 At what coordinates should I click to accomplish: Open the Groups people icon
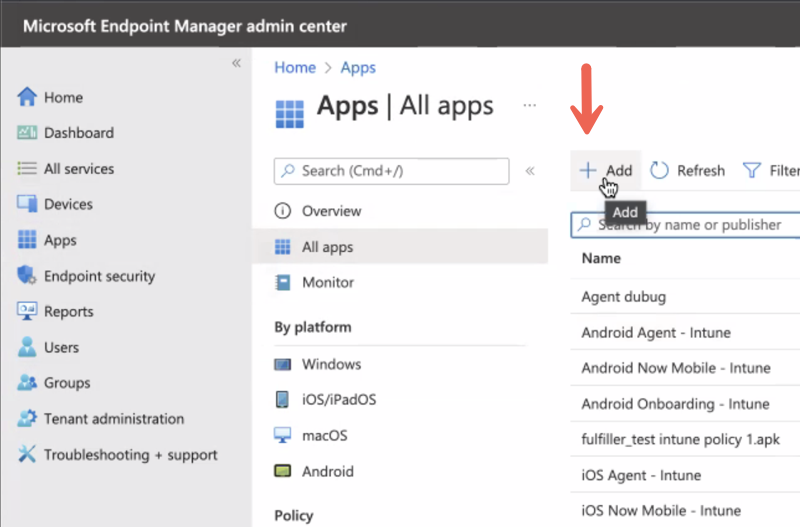pos(27,382)
